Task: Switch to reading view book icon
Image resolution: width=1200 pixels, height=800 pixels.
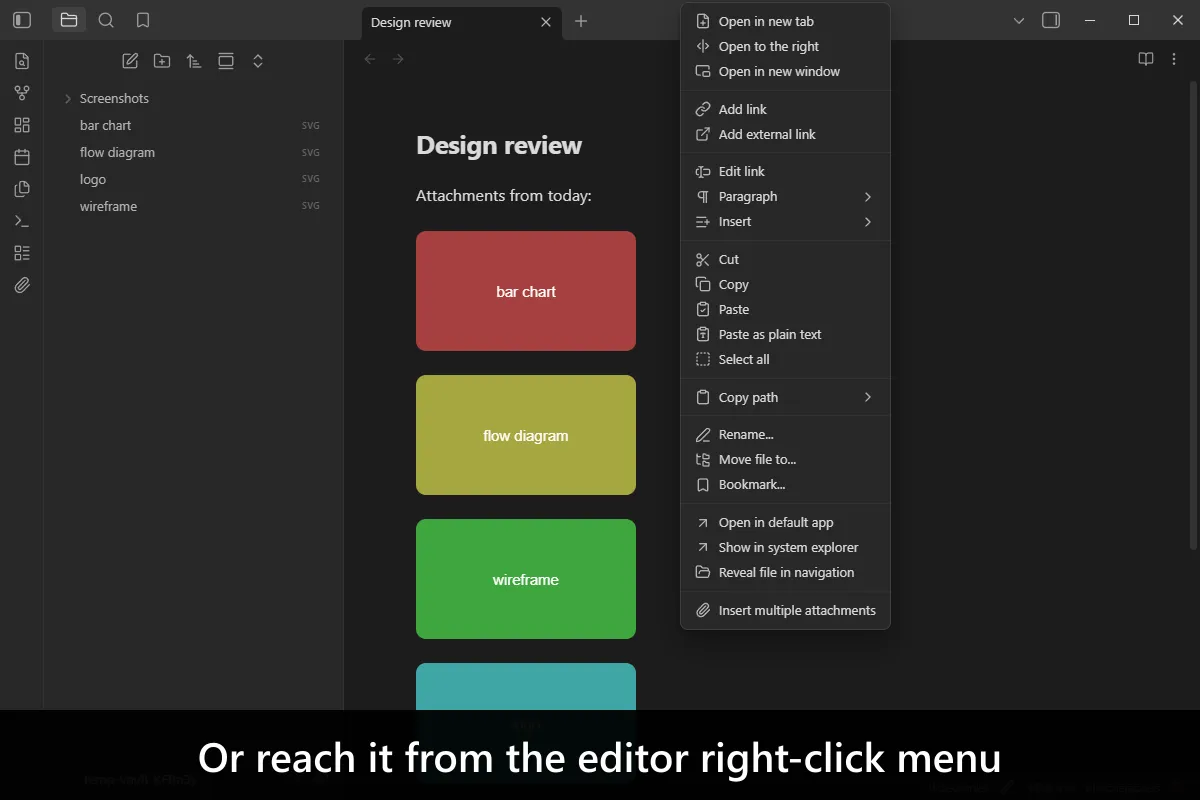Action: 1146,59
